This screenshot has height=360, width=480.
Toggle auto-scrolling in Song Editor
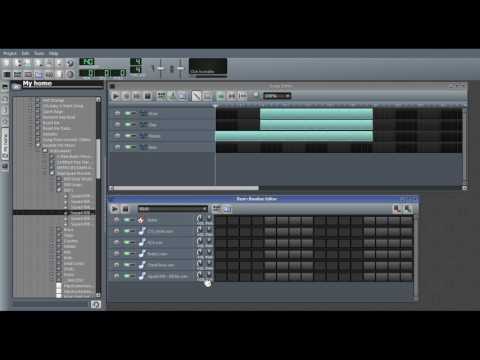click(221, 96)
